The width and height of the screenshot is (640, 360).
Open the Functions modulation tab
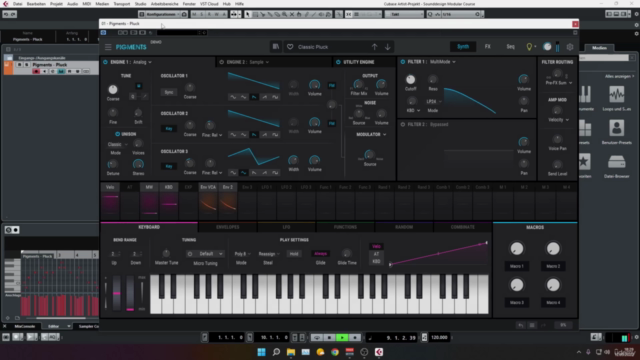pos(345,227)
